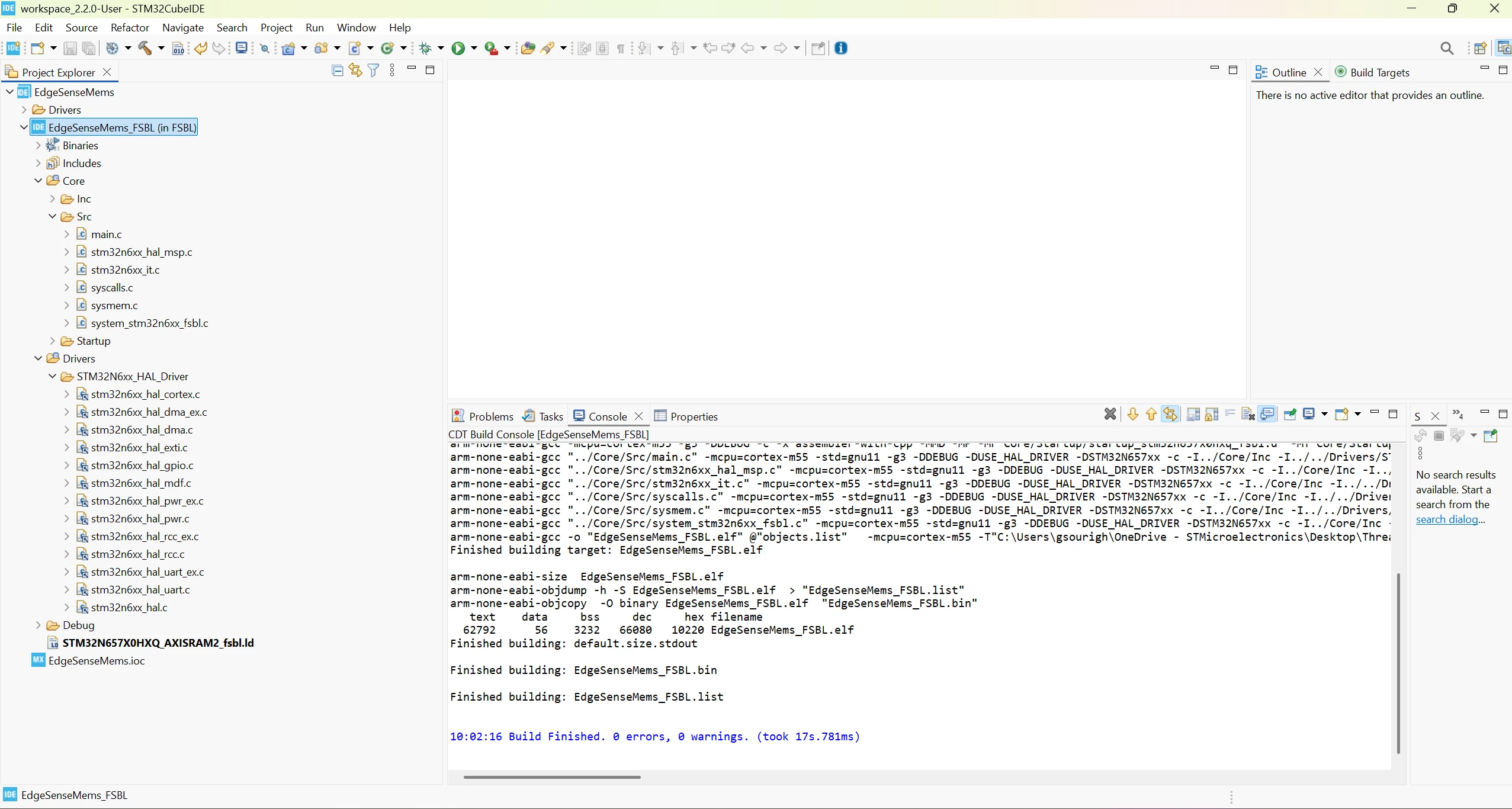Toggle Link with Editor in Project Explorer
This screenshot has height=809, width=1512.
355,70
